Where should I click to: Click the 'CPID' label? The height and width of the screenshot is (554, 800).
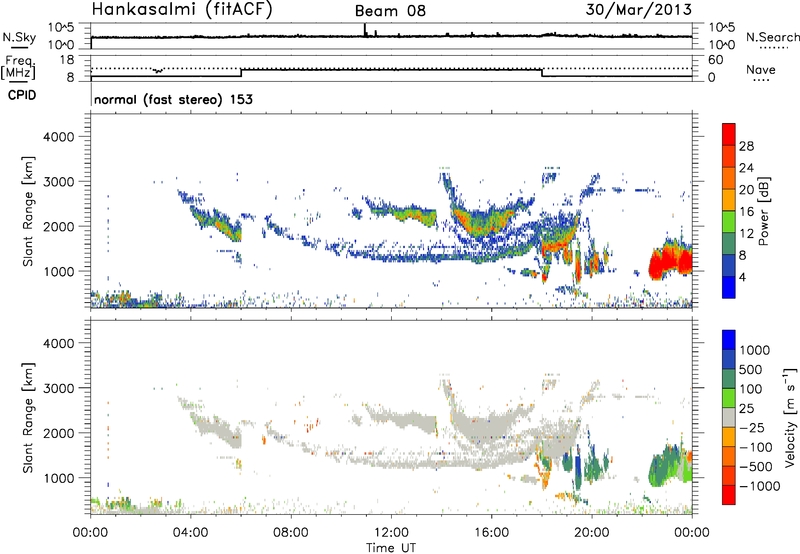click(22, 95)
